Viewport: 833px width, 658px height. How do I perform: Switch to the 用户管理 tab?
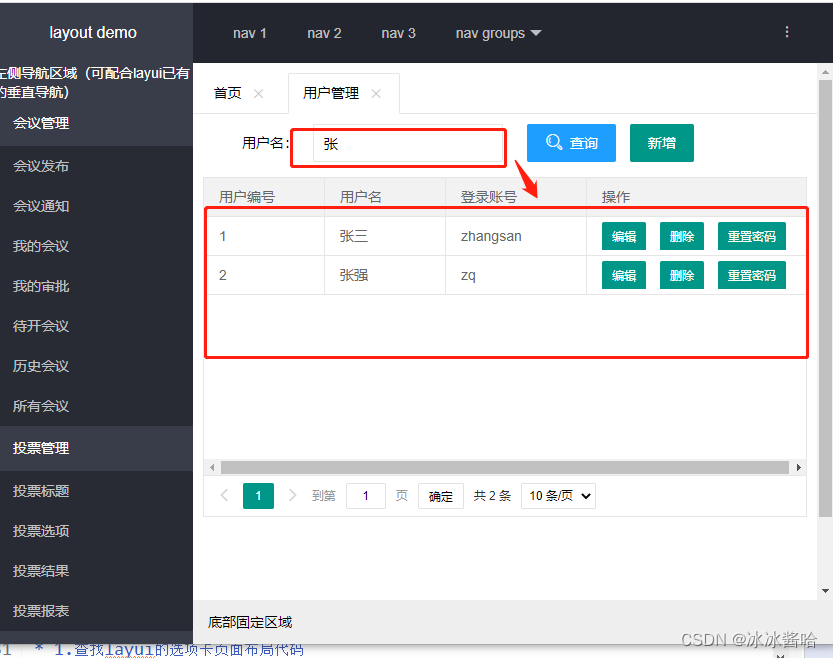[x=331, y=93]
